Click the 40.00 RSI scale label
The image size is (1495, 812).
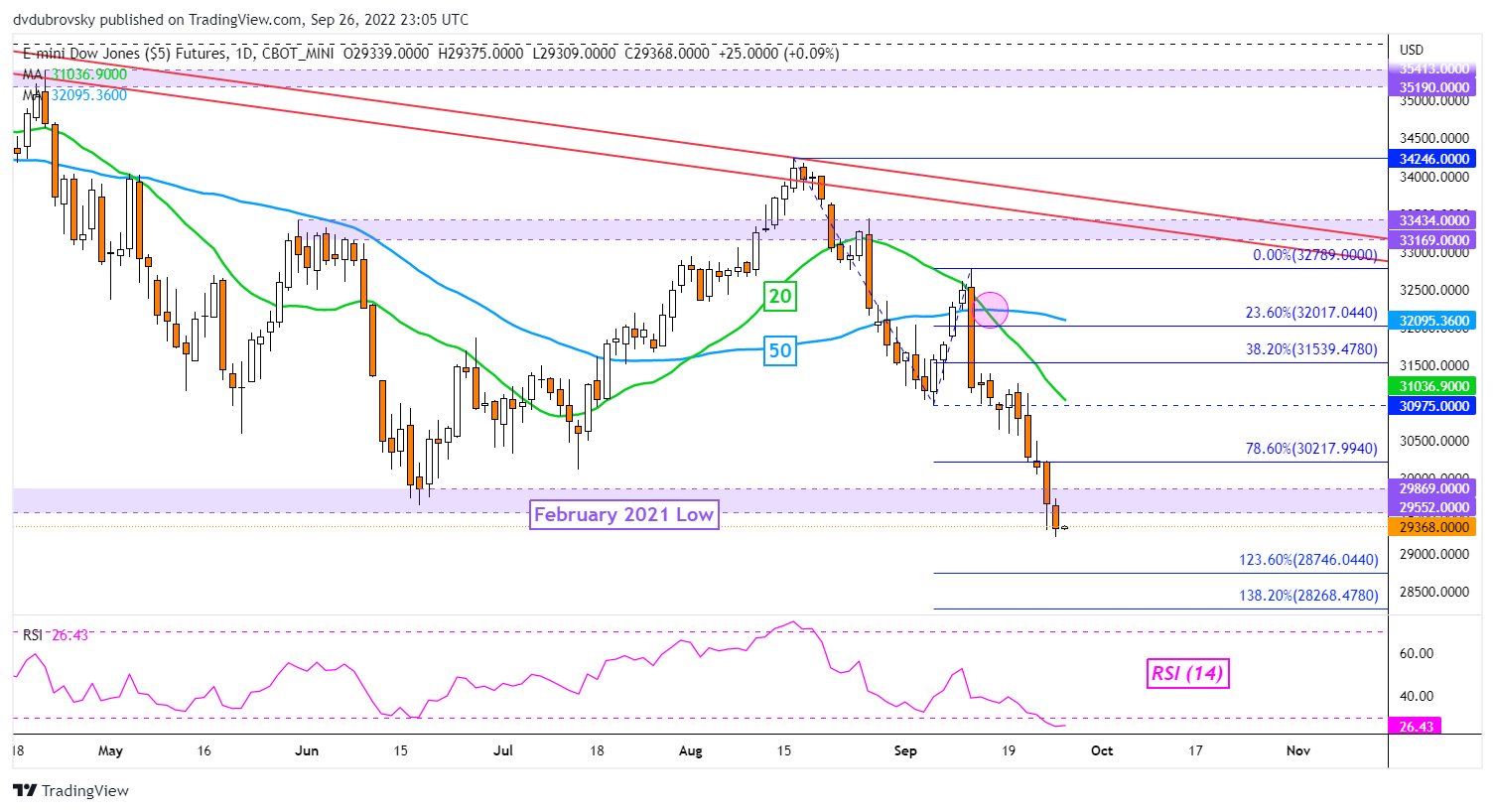click(x=1416, y=696)
